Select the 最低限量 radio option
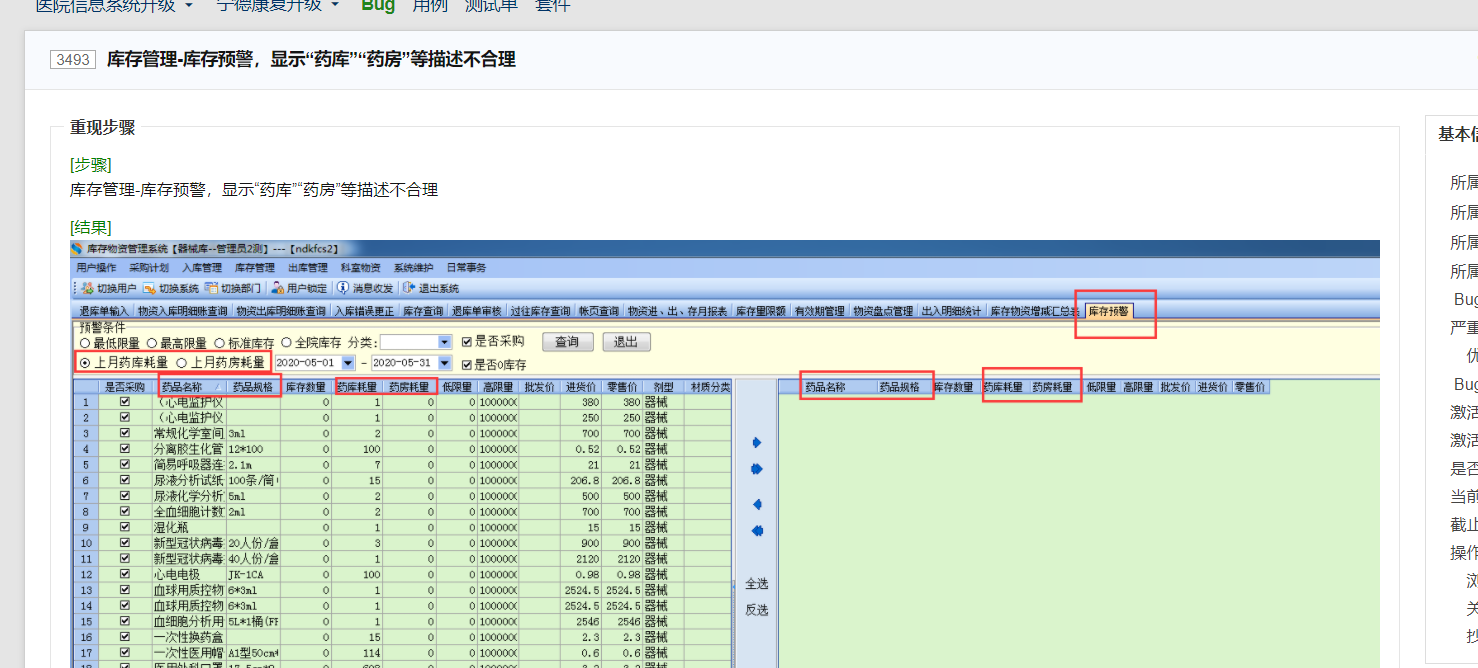Screen dimensions: 1478x668 click(x=85, y=343)
